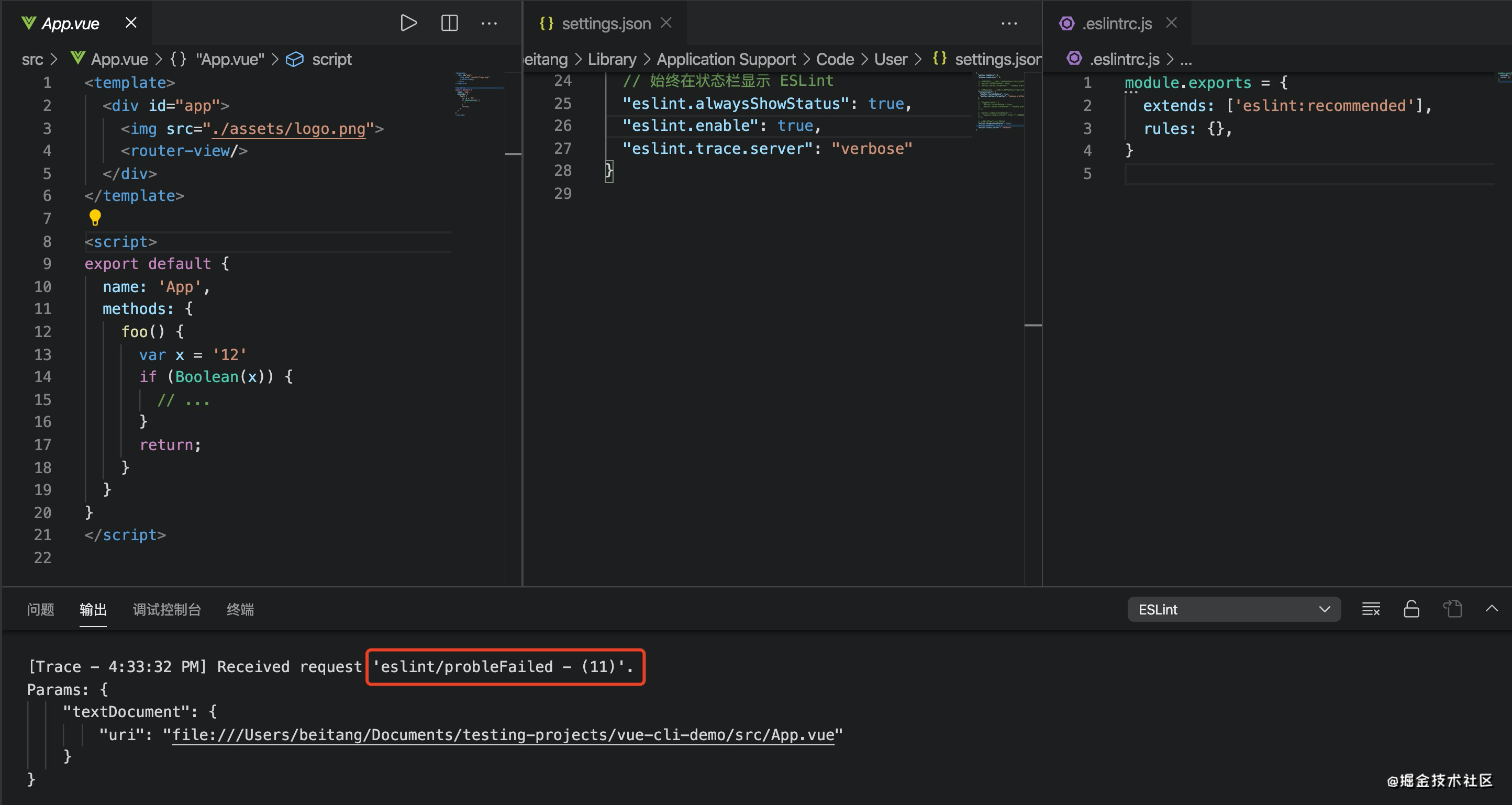The width and height of the screenshot is (1512, 805).
Task: Toggle output scroll lock icon
Action: pos(1411,609)
